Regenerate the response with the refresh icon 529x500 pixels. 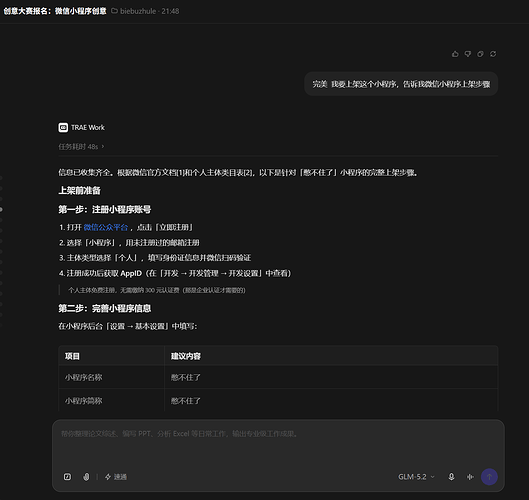pos(493,54)
